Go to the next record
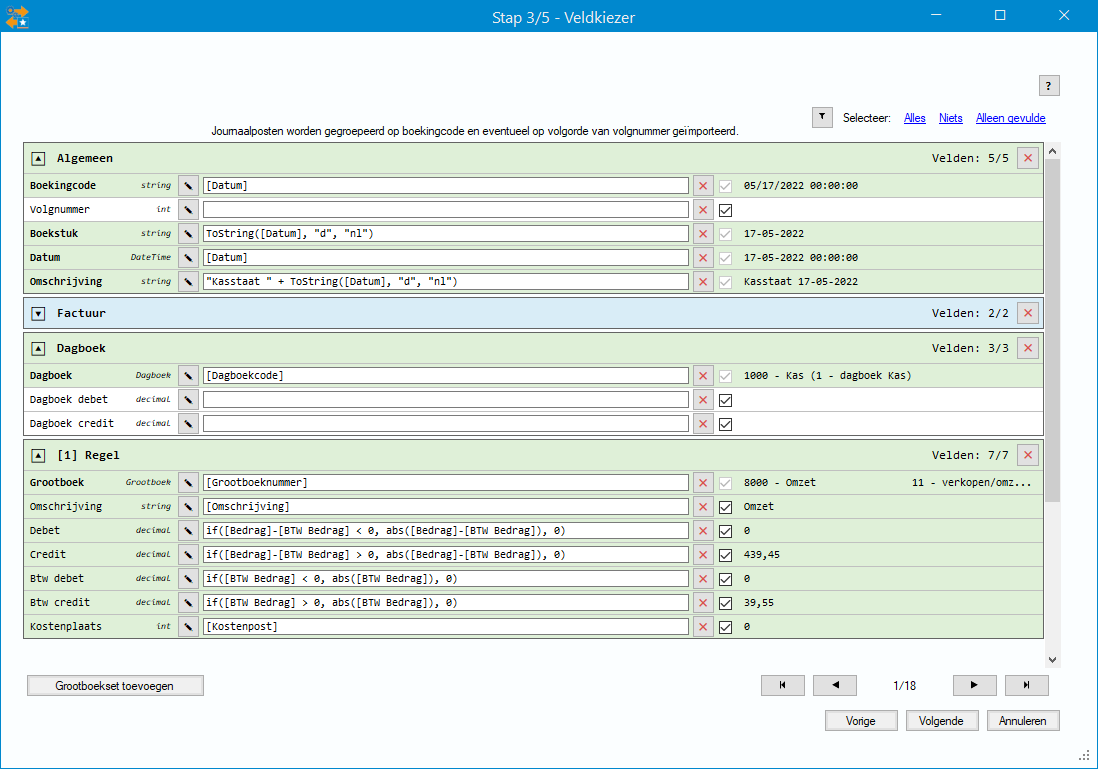Viewport: 1098px width, 769px height. [975, 686]
